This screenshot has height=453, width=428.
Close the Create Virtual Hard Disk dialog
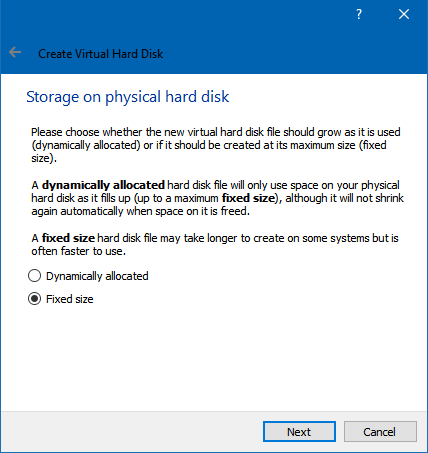[404, 14]
